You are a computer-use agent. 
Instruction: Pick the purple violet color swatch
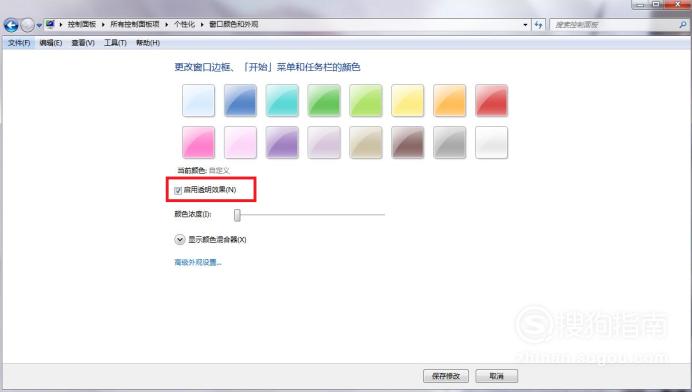point(282,143)
